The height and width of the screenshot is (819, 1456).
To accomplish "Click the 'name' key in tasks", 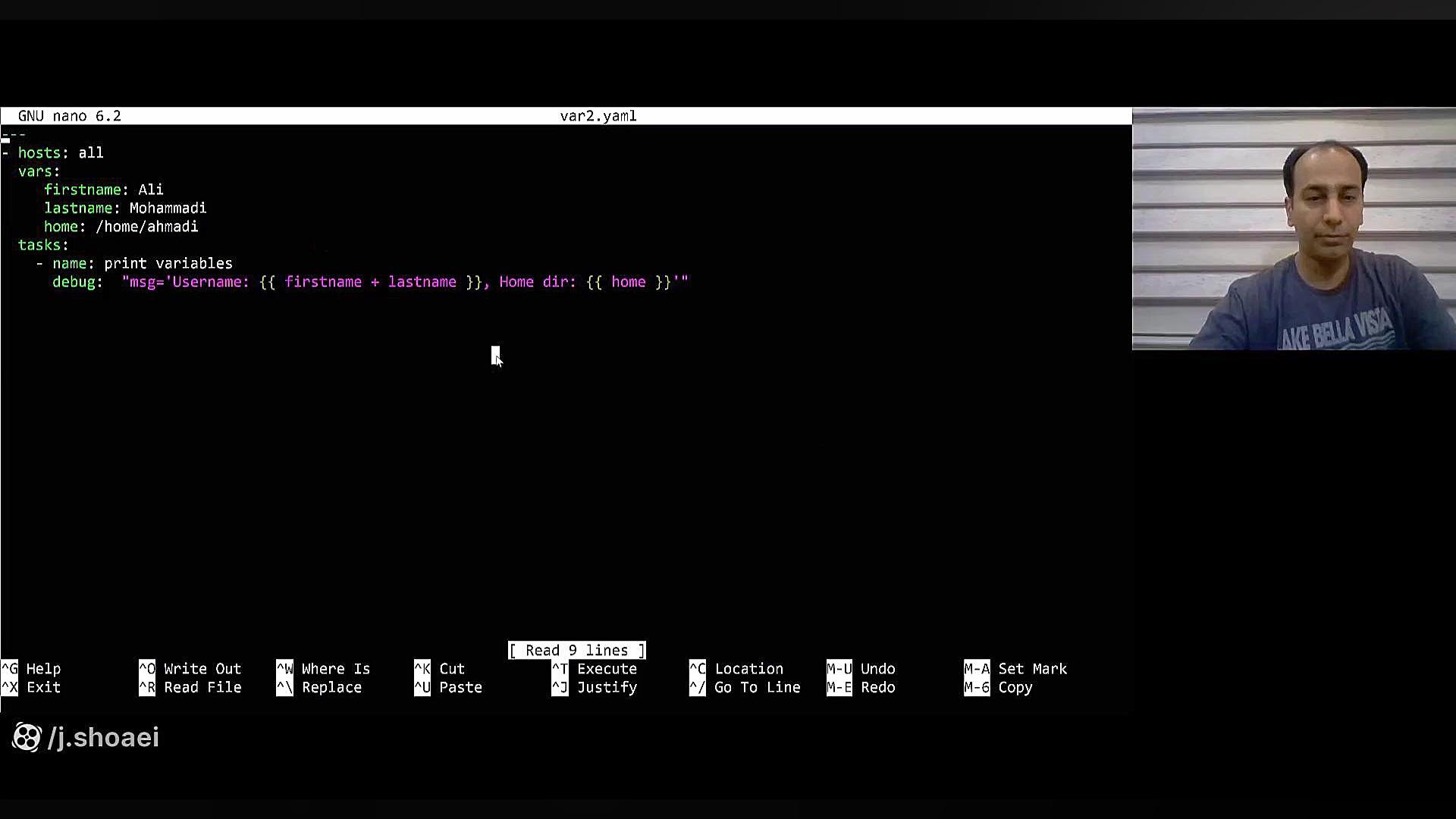I will tap(70, 264).
